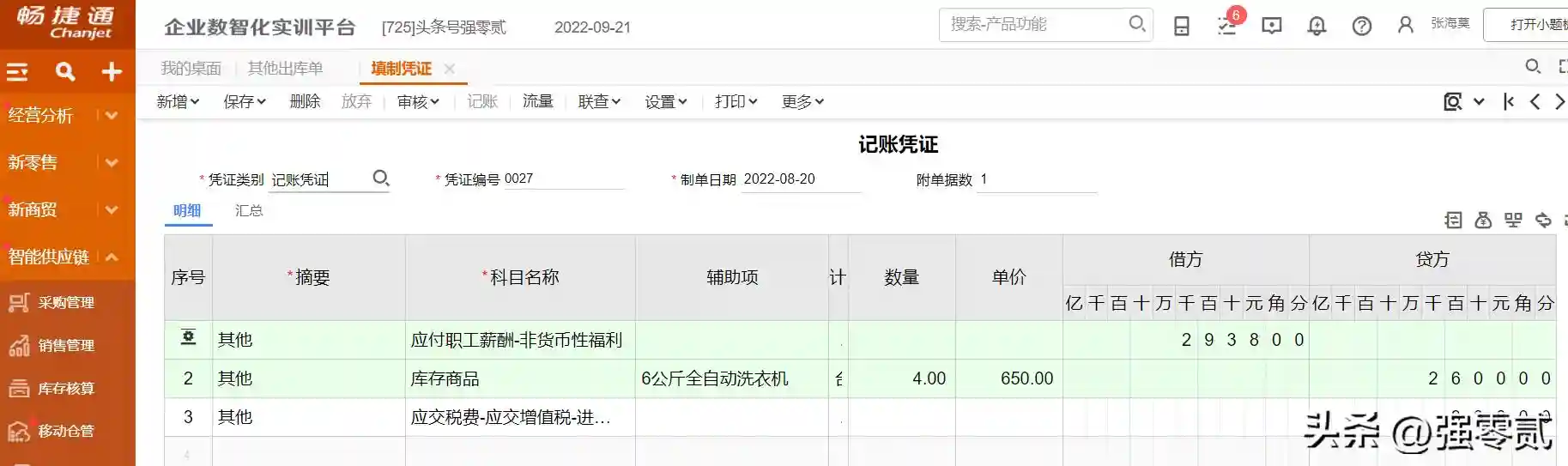Click the task list icon with badge 6
The width and height of the screenshot is (1568, 466).
pos(1227,26)
